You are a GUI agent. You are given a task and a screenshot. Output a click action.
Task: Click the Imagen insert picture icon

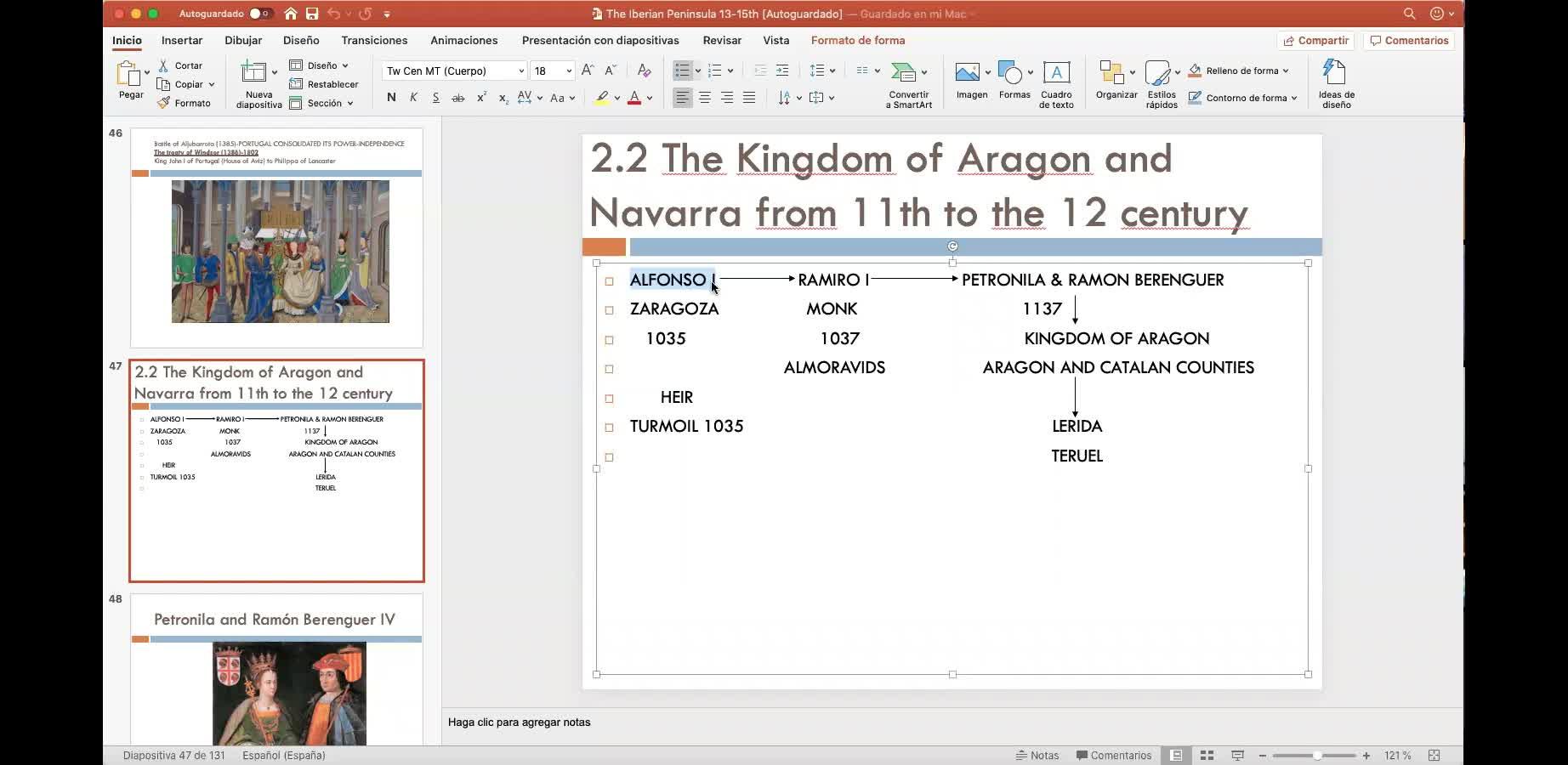tap(968, 73)
